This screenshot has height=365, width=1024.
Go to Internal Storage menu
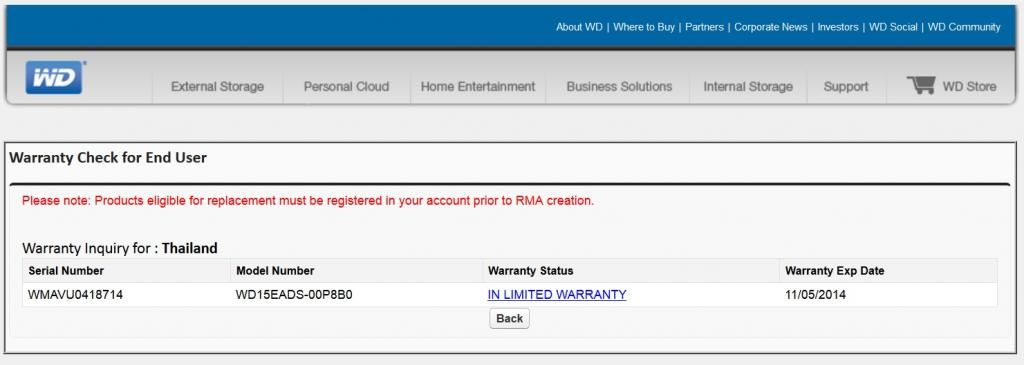coord(748,86)
